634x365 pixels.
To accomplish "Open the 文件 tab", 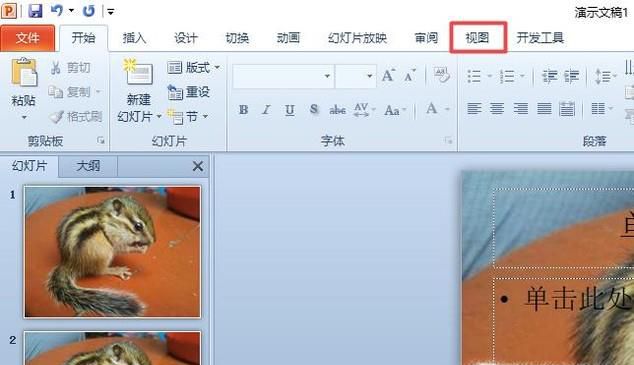I will 27,38.
